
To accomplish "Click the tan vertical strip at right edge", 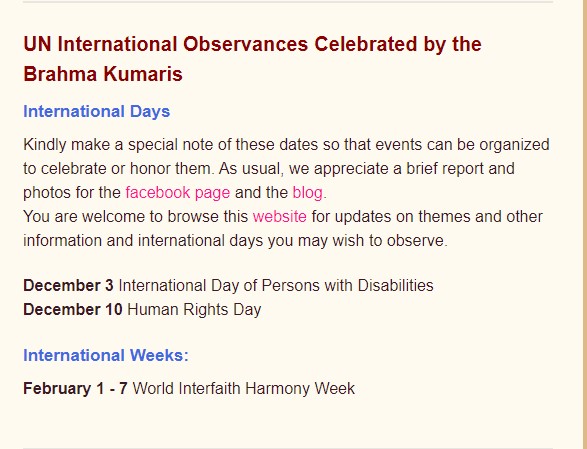I will [x=584, y=224].
